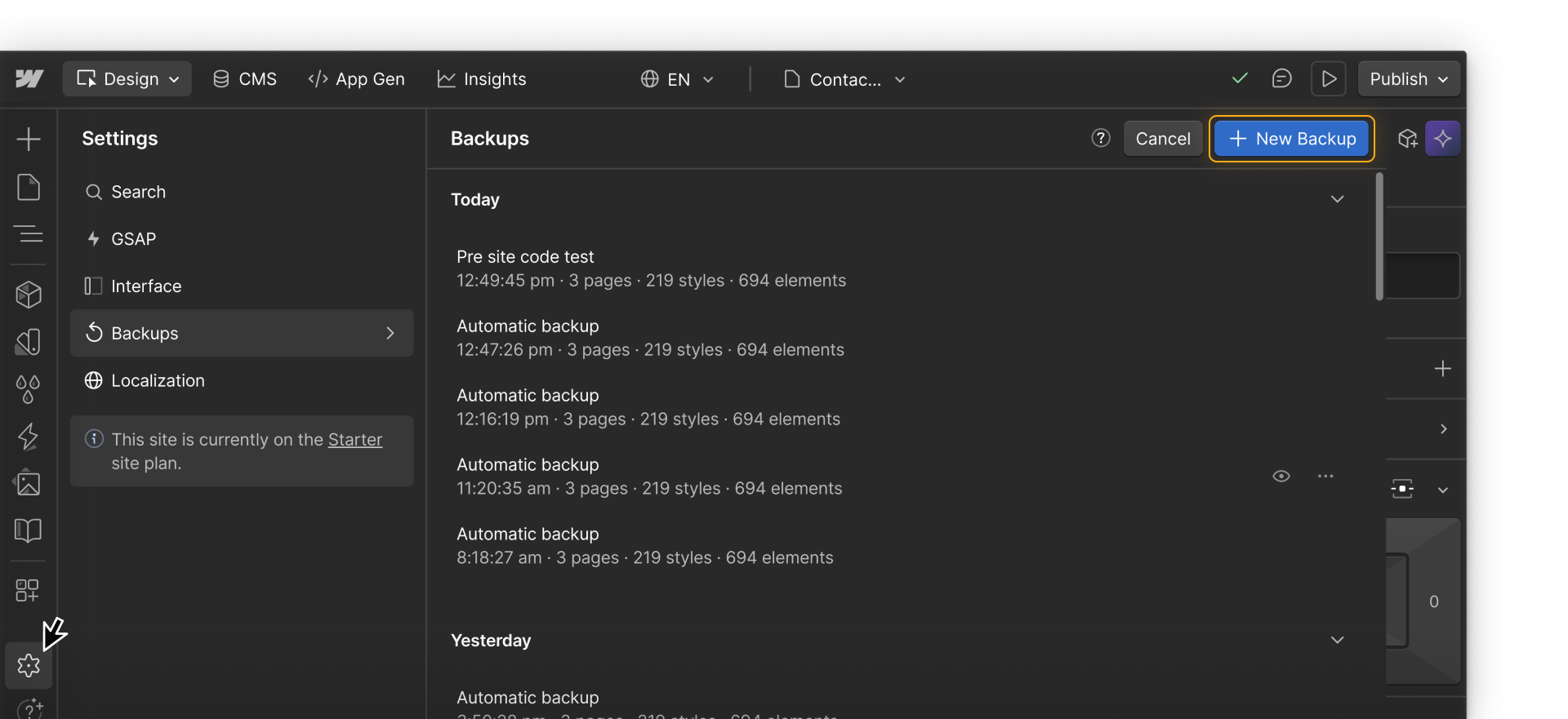Open the Add Elements panel
Image resolution: width=1568 pixels, height=719 pixels.
(x=29, y=139)
